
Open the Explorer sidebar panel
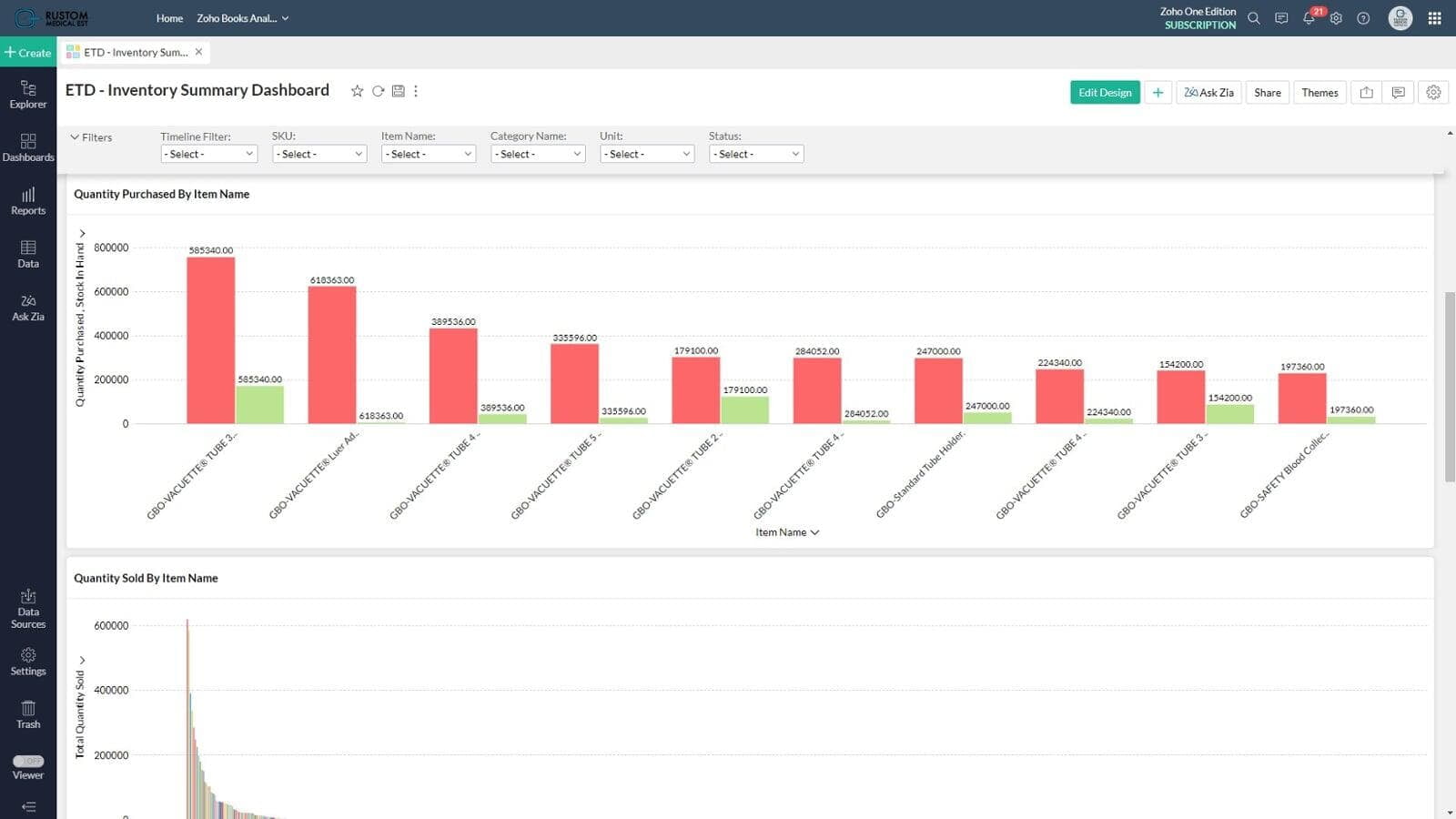pos(28,95)
